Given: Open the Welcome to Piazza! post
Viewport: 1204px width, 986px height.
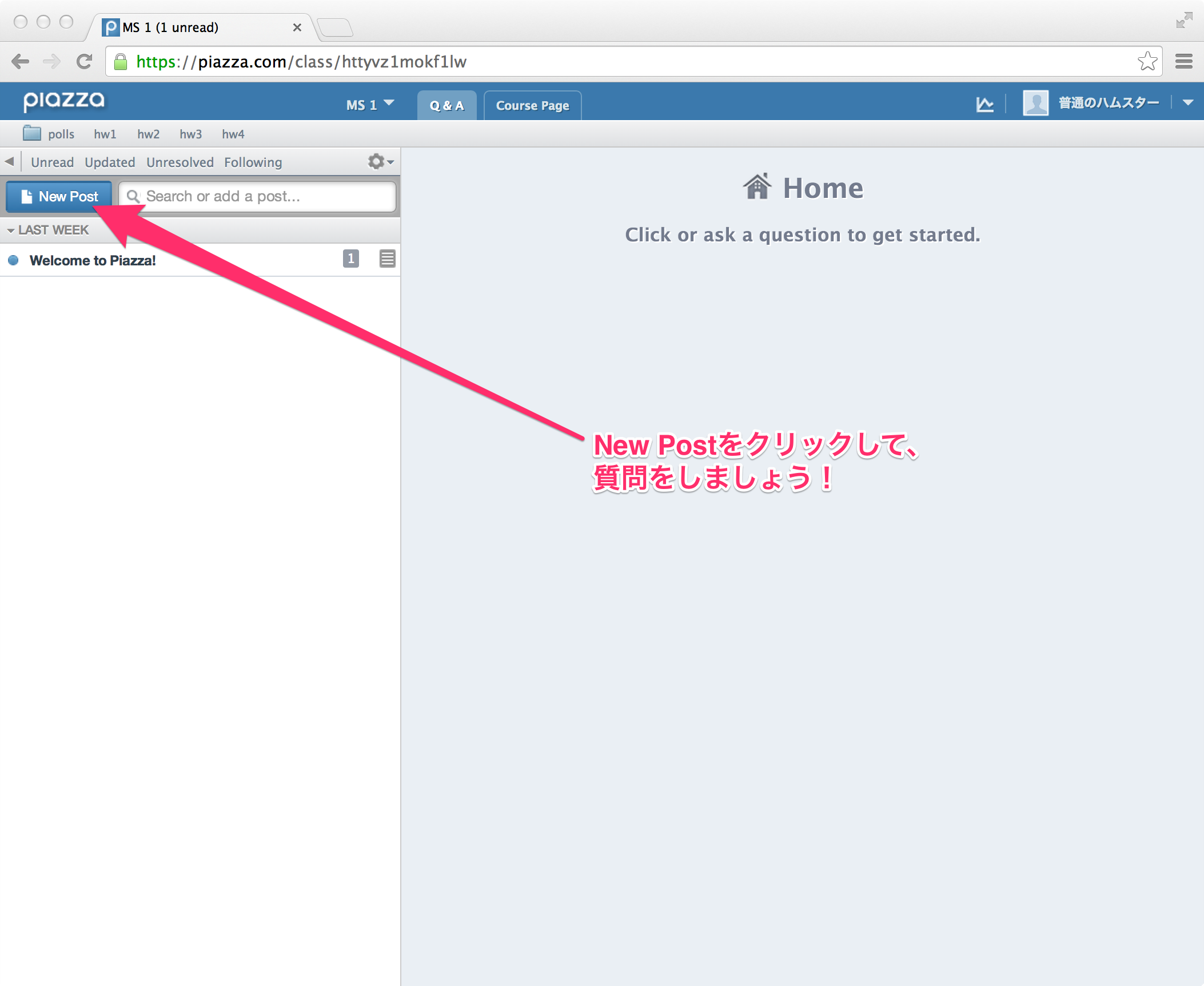Looking at the screenshot, I should click(93, 260).
